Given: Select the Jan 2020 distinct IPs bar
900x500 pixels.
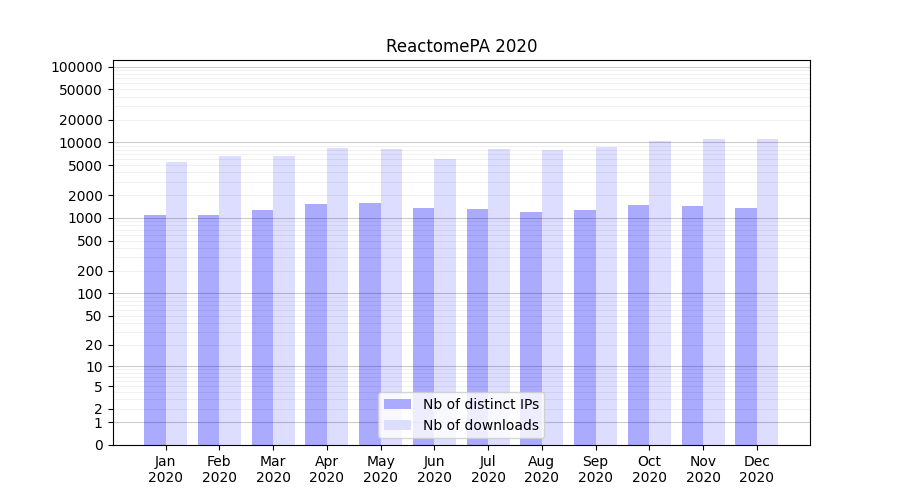Looking at the screenshot, I should point(155,330).
